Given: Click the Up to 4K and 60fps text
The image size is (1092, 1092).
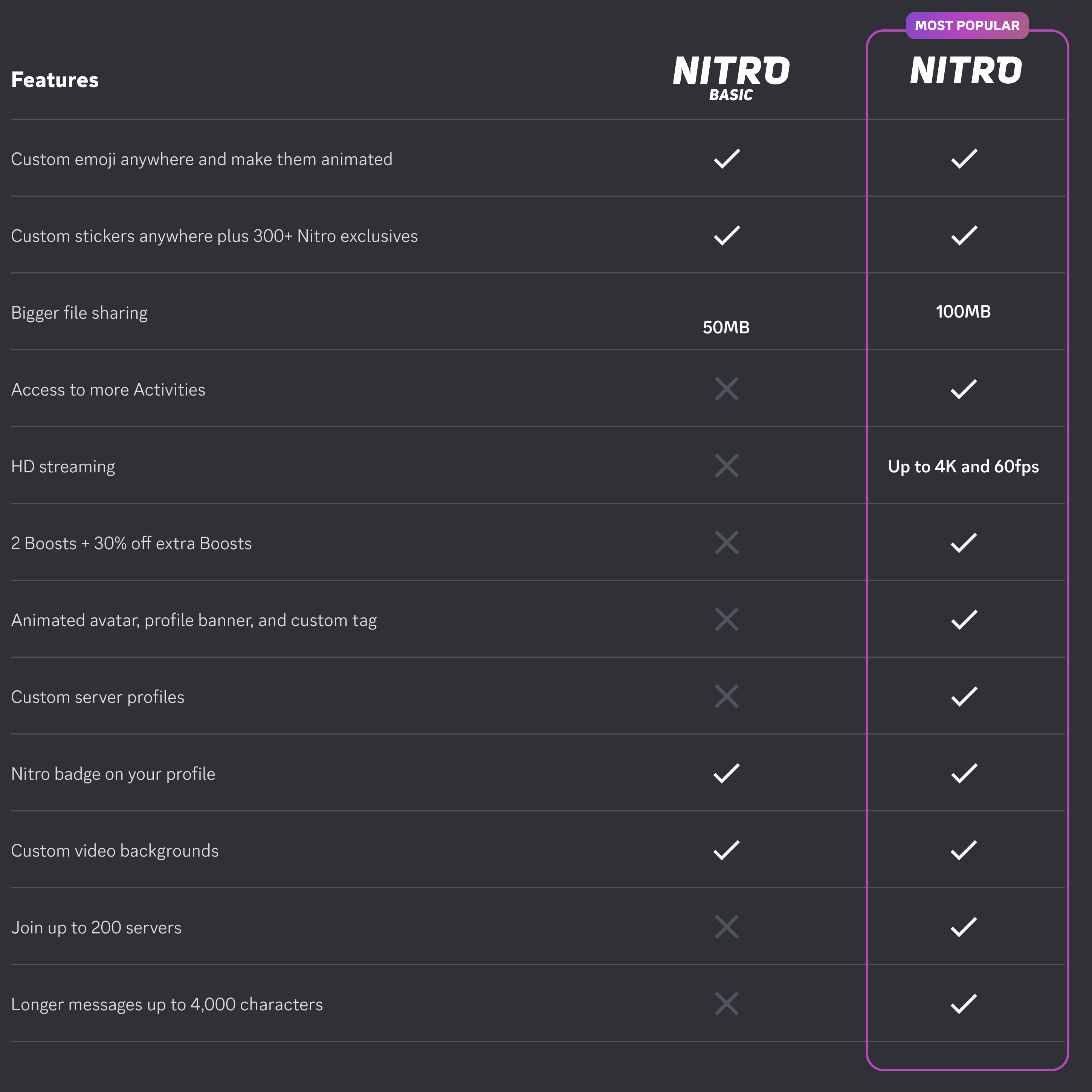Looking at the screenshot, I should tap(963, 466).
